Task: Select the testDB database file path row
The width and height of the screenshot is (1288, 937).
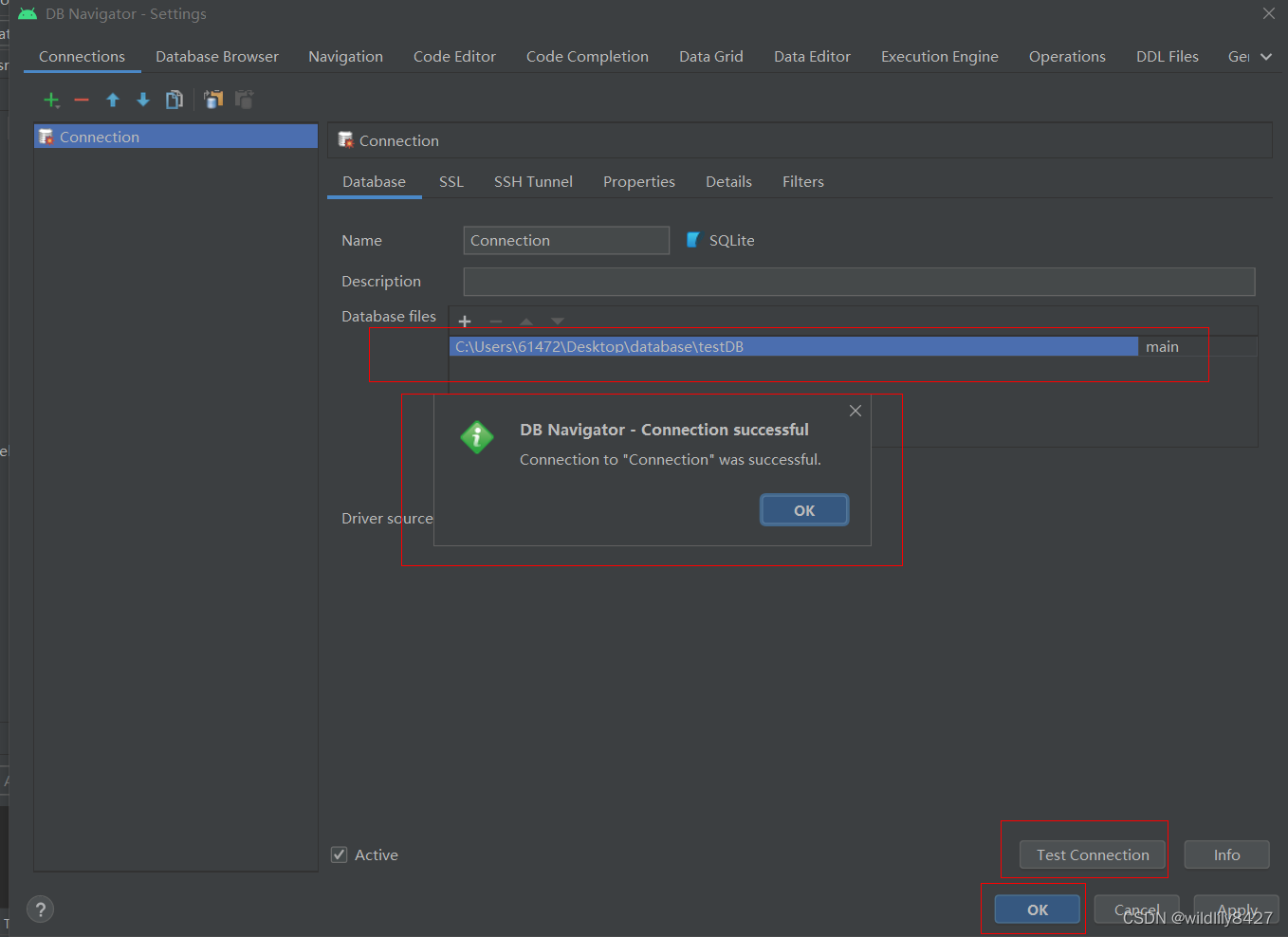Action: click(793, 346)
